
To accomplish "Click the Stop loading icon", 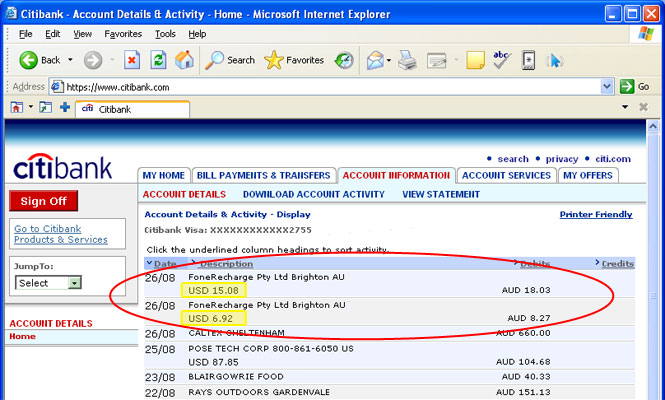I will pos(132,60).
